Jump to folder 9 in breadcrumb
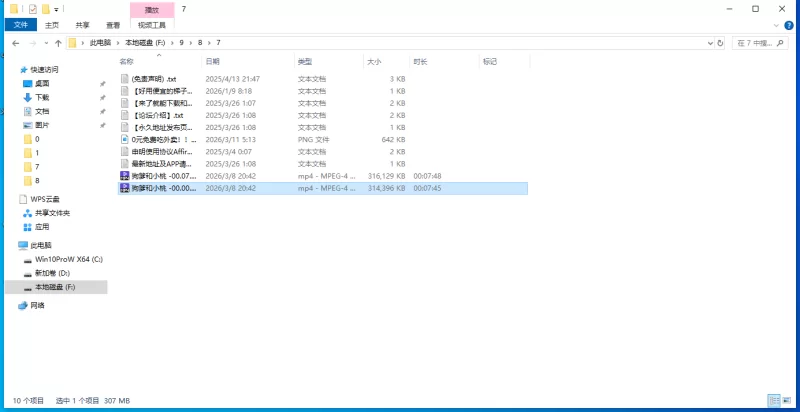Viewport: 800px width, 412px height. [181, 43]
